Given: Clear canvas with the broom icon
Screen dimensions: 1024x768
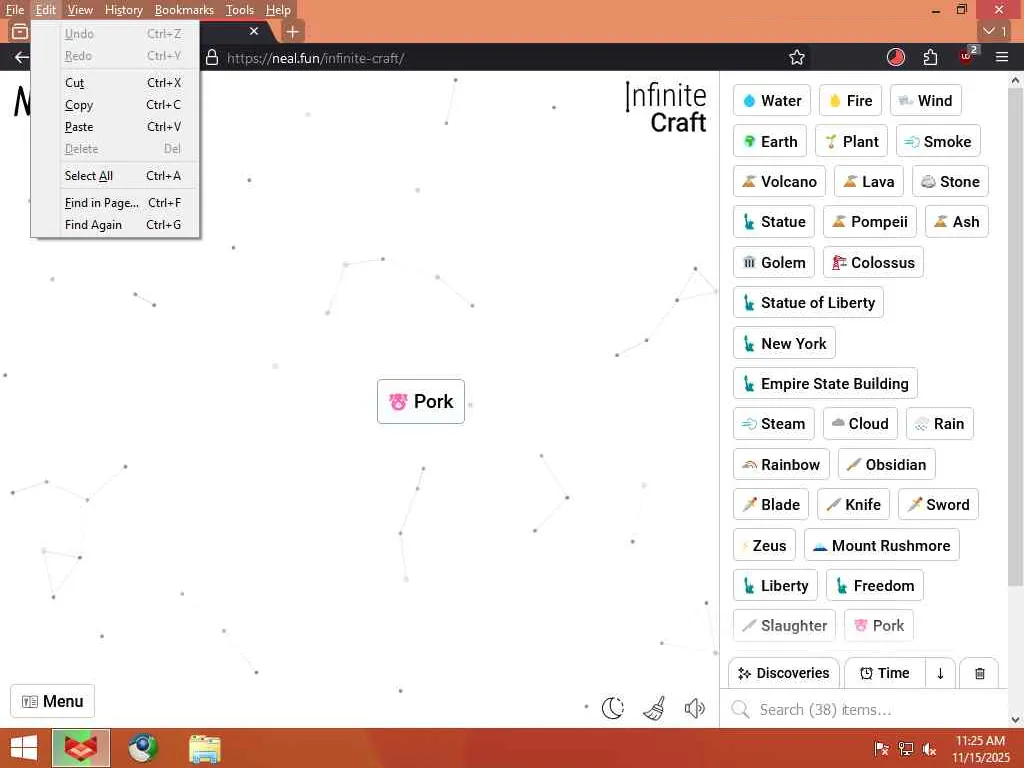Looking at the screenshot, I should 654,708.
